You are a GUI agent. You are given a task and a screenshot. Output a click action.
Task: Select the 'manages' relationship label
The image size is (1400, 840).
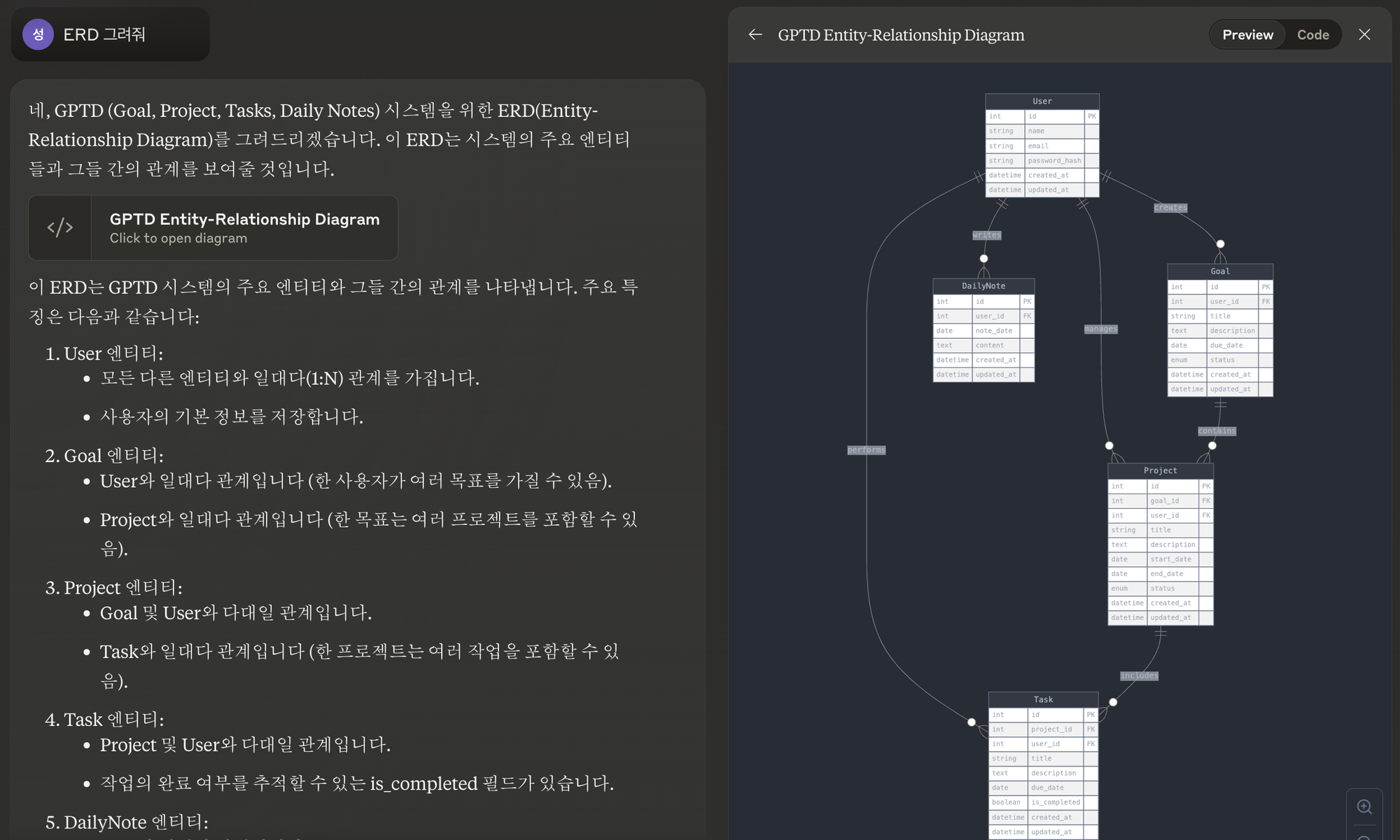(1101, 329)
